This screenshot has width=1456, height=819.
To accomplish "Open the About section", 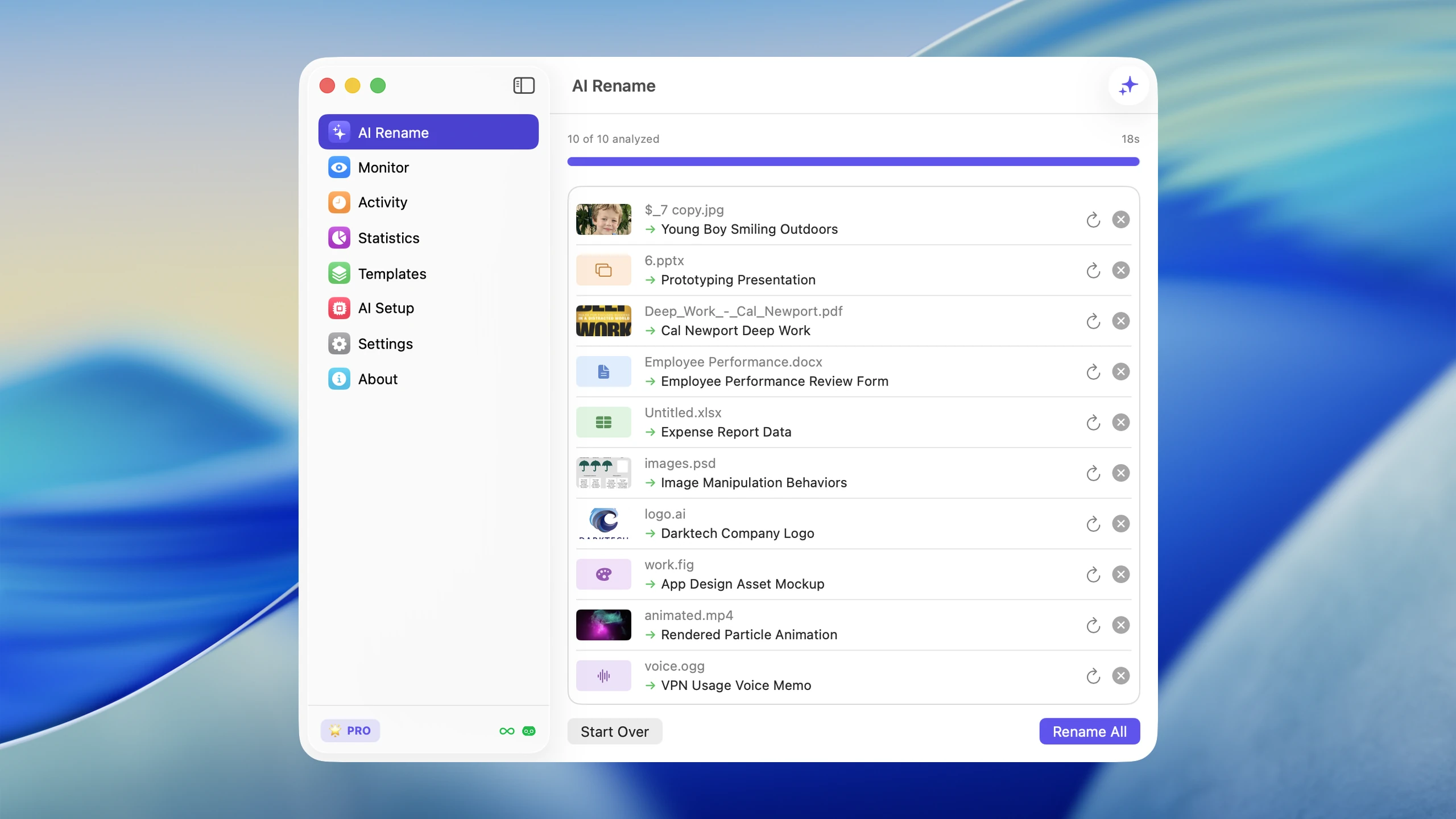I will pyautogui.click(x=428, y=379).
